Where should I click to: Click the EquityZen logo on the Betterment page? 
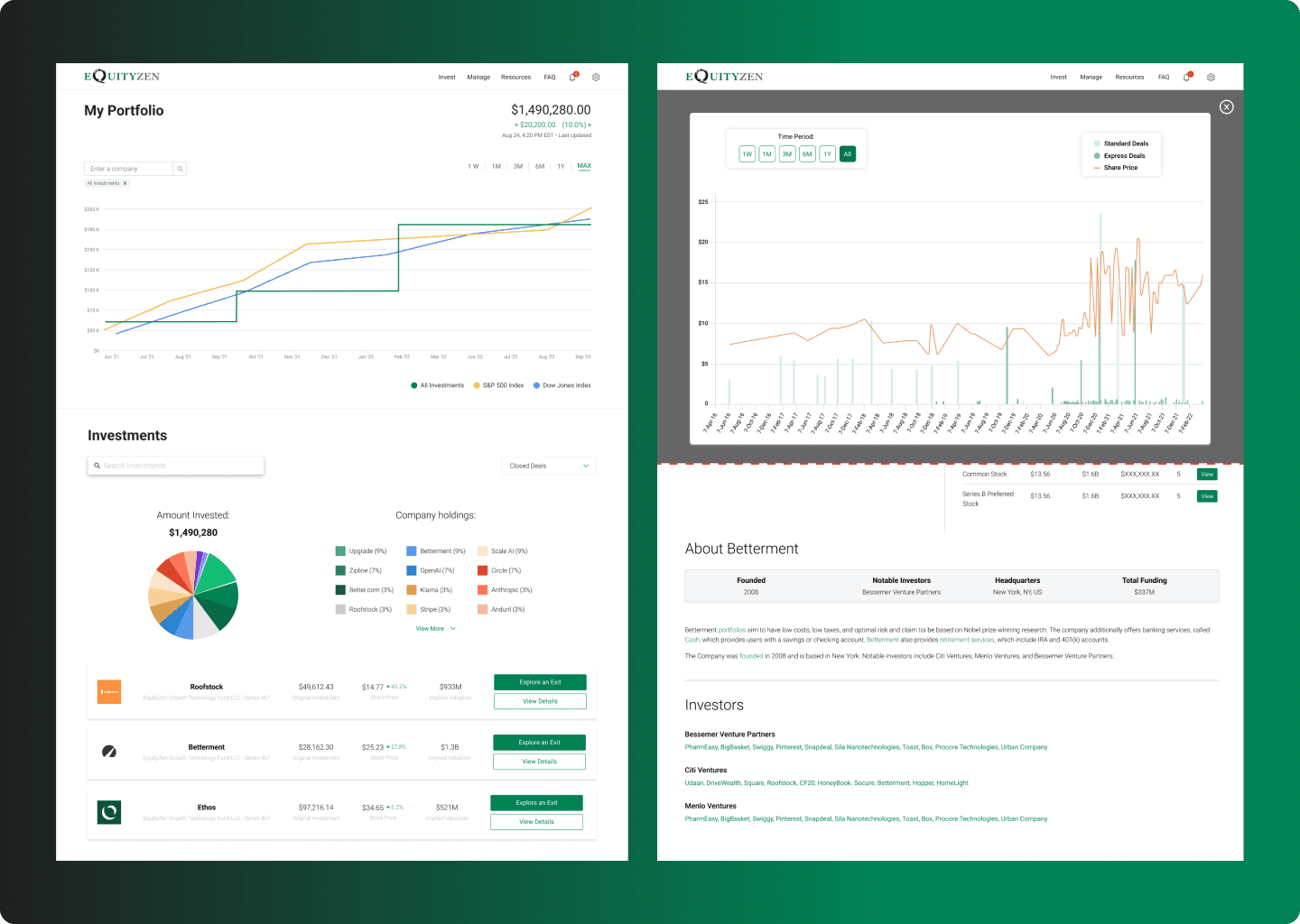(x=724, y=76)
